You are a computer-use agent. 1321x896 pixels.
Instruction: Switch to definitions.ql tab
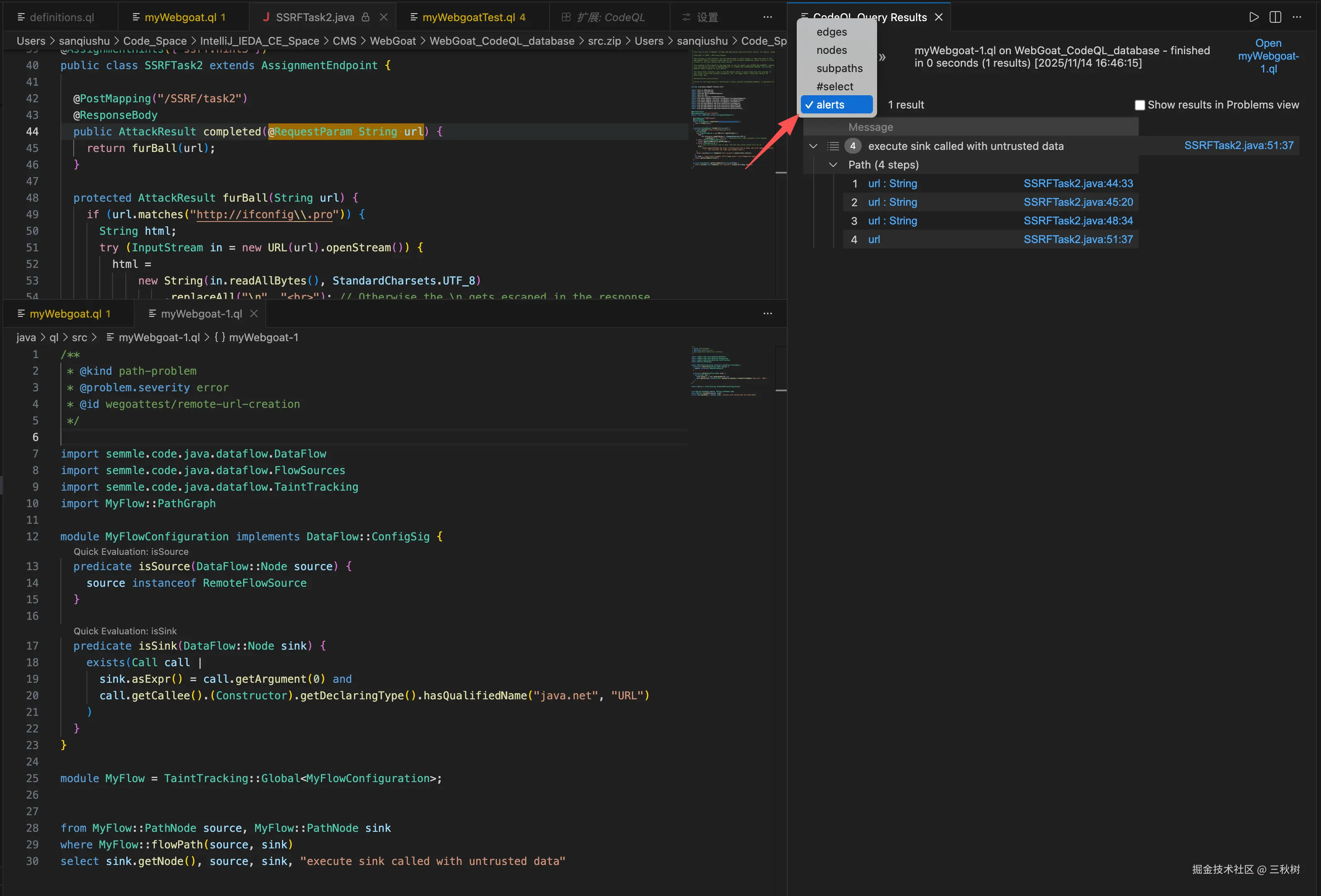pyautogui.click(x=61, y=17)
